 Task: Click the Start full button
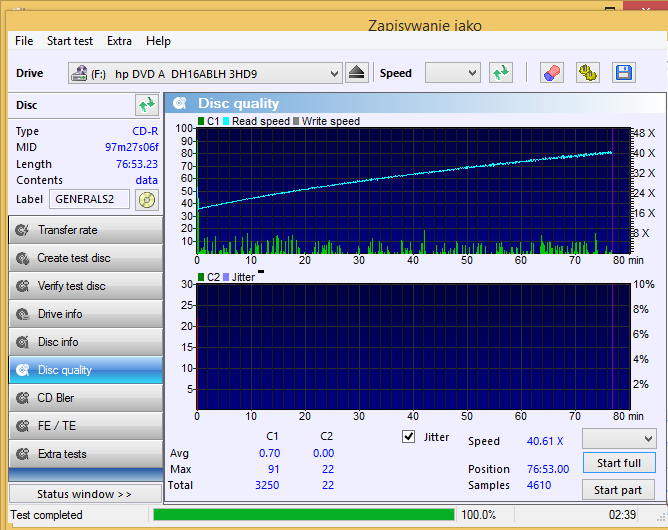coord(619,463)
